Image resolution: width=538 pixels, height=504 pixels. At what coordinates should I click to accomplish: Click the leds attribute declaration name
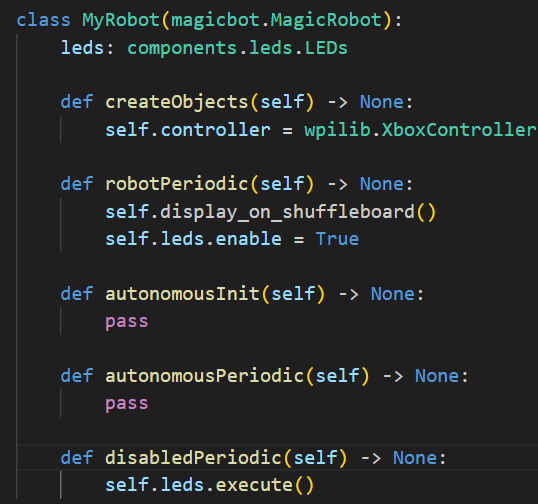point(82,48)
